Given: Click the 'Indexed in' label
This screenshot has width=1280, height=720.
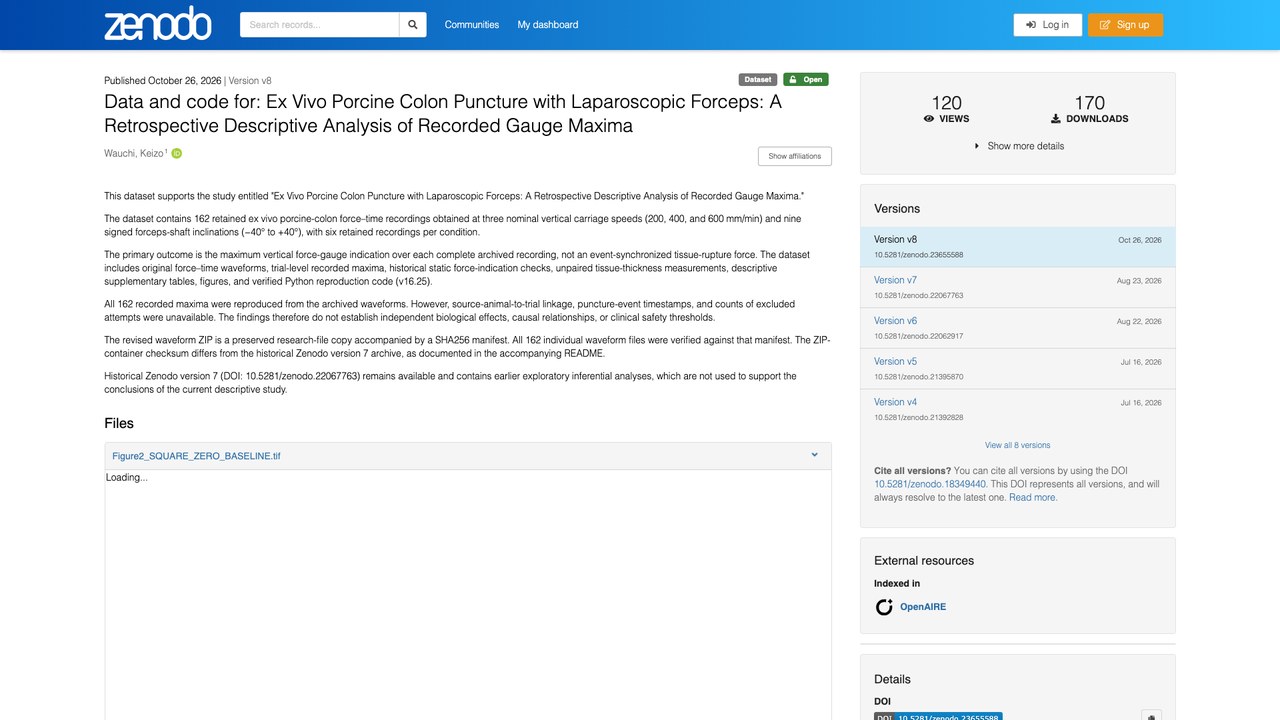Looking at the screenshot, I should (897, 584).
